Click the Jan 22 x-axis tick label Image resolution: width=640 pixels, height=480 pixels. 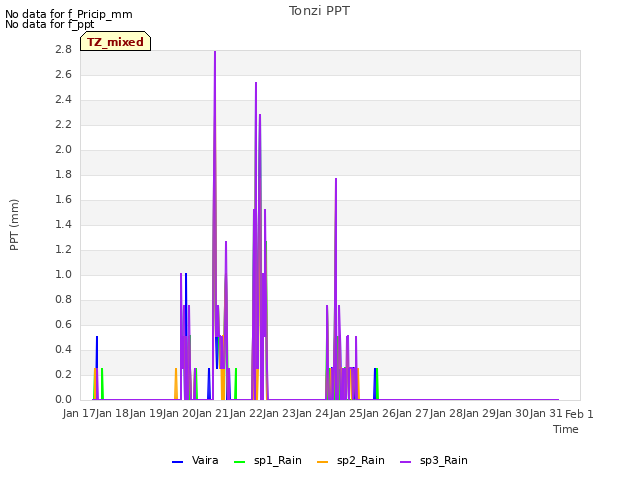coord(246,414)
